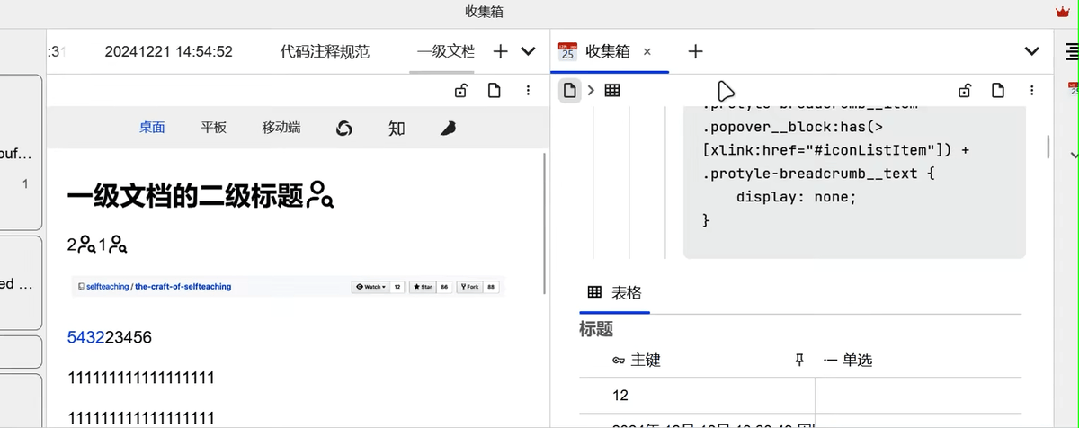Image resolution: width=1079 pixels, height=428 pixels.
Task: Click the 标题 database title
Action: (x=596, y=329)
